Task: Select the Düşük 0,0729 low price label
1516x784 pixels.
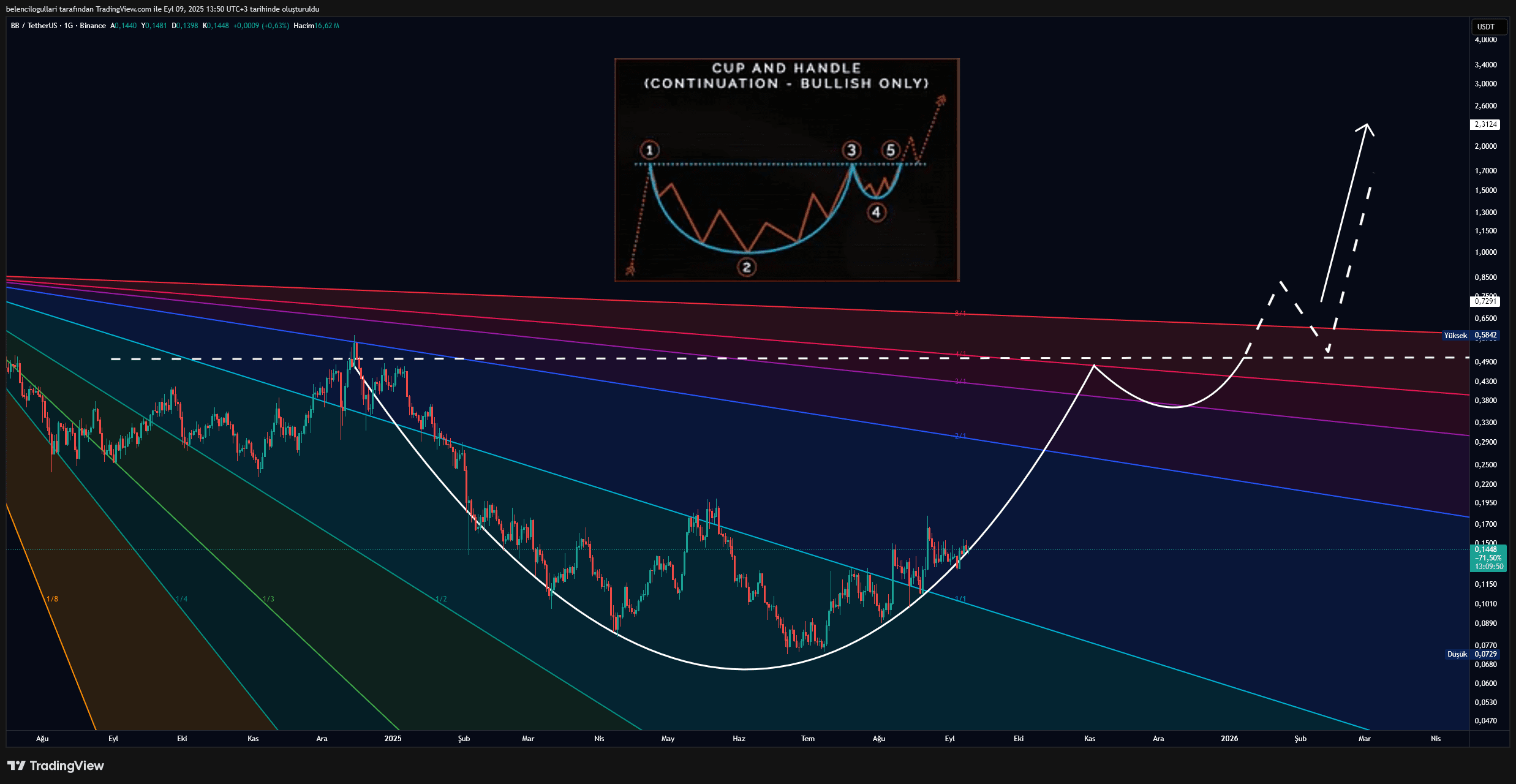Action: (1473, 654)
